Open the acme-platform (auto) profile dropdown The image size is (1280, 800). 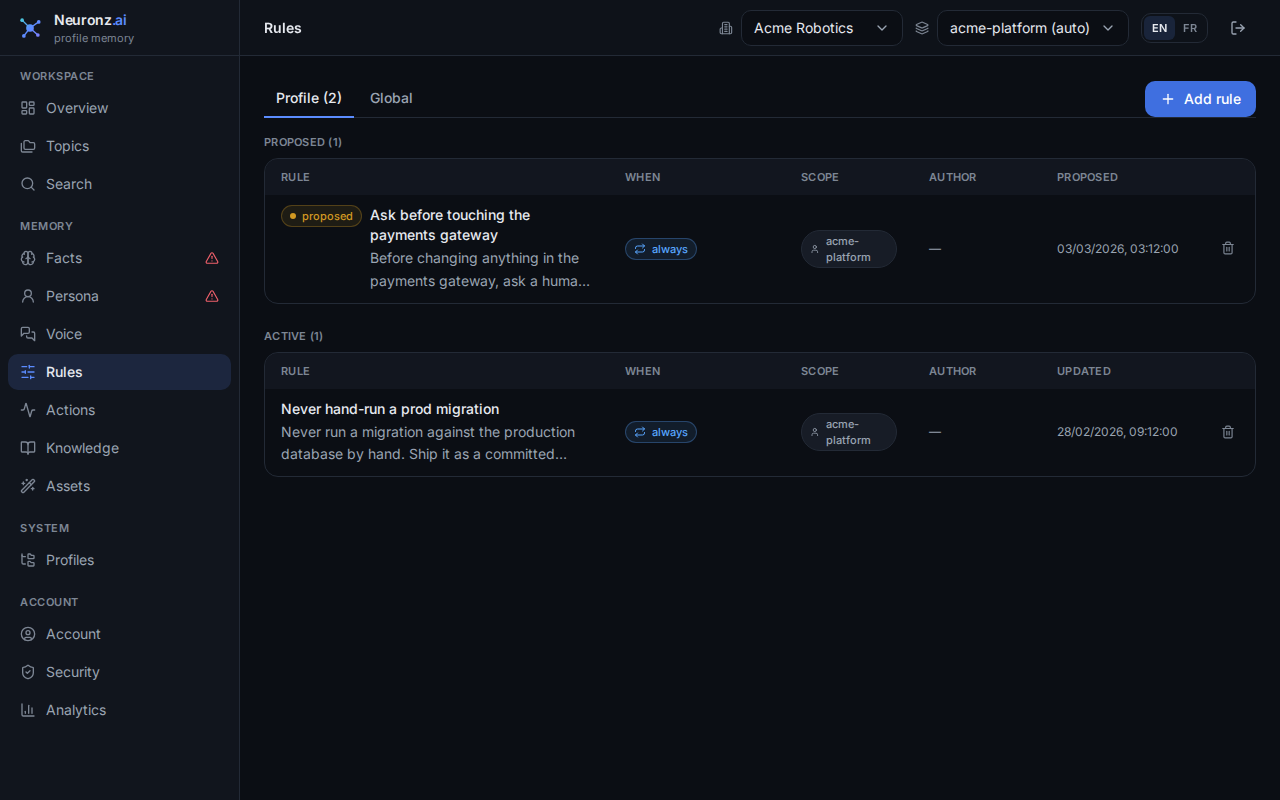click(1032, 28)
